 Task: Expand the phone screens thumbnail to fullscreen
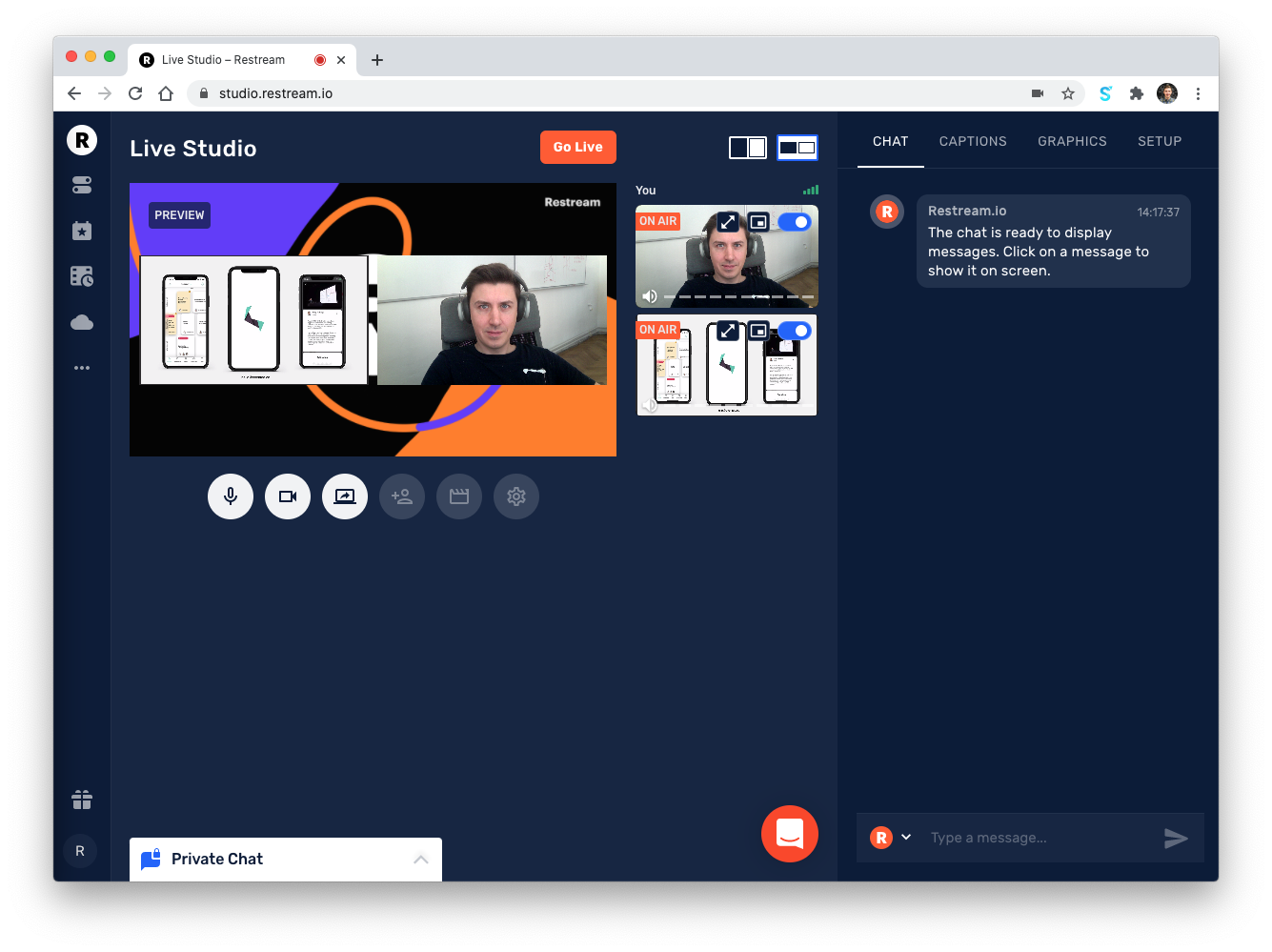tap(728, 331)
